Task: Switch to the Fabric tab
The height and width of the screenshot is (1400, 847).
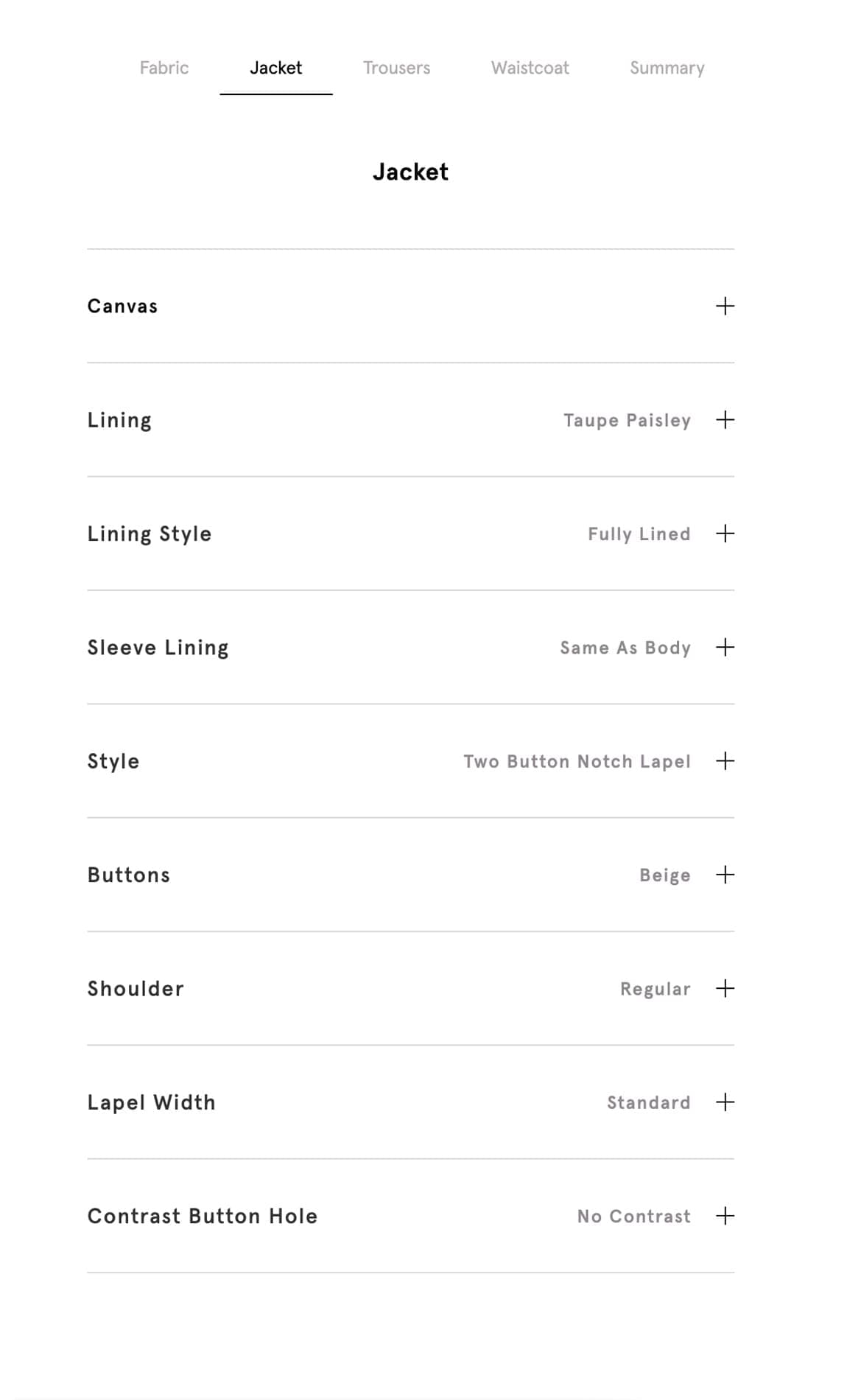Action: click(x=164, y=68)
